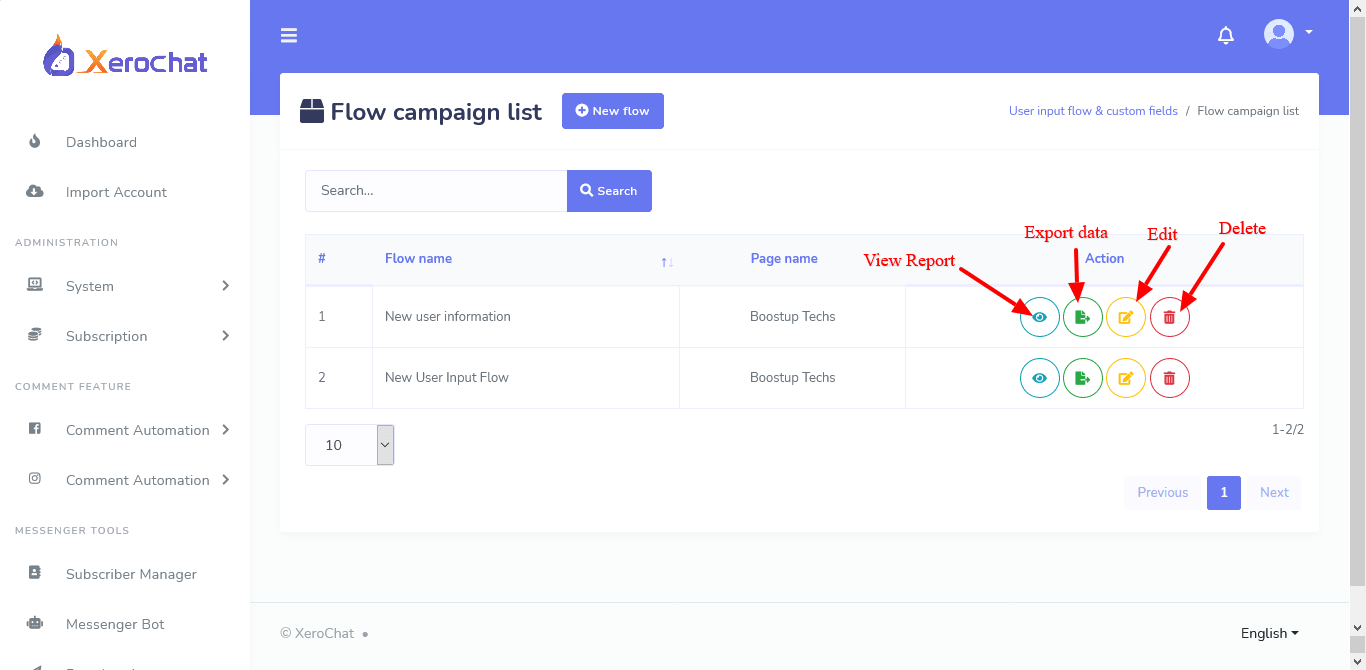Click the hamburger menu icon in the header
The image size is (1366, 670).
click(x=289, y=34)
